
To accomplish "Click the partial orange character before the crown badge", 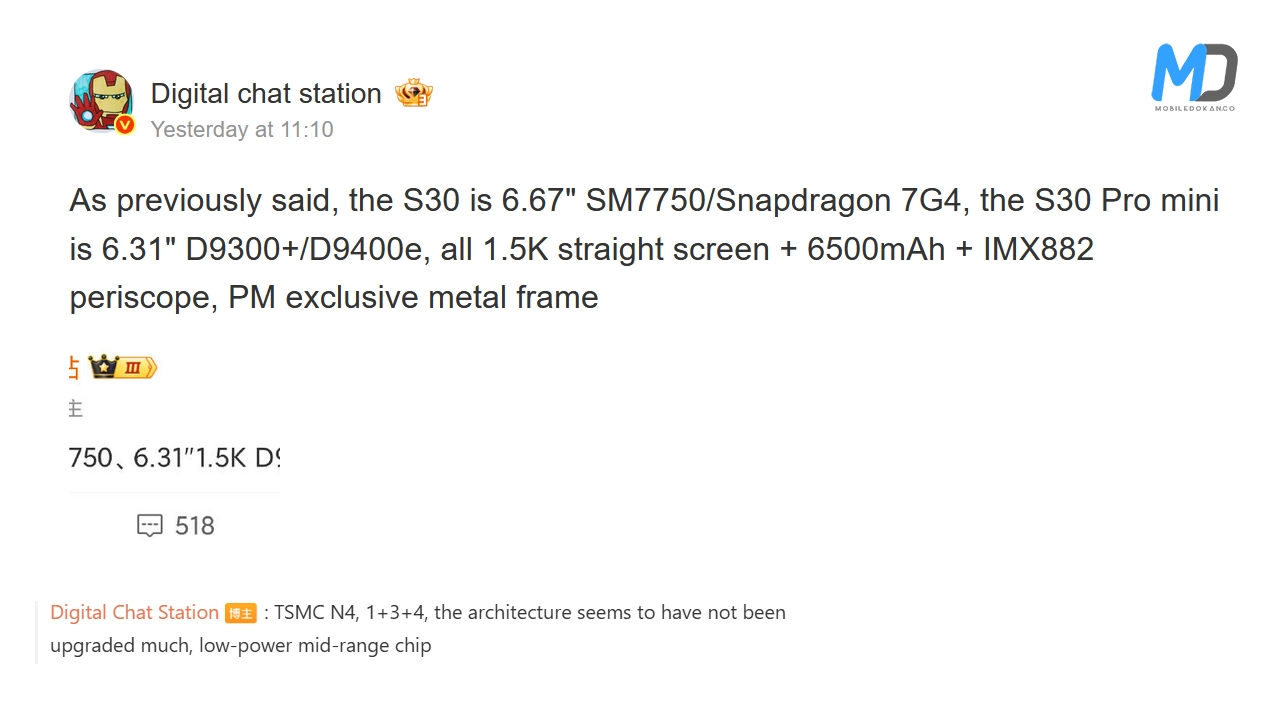I will [x=74, y=367].
